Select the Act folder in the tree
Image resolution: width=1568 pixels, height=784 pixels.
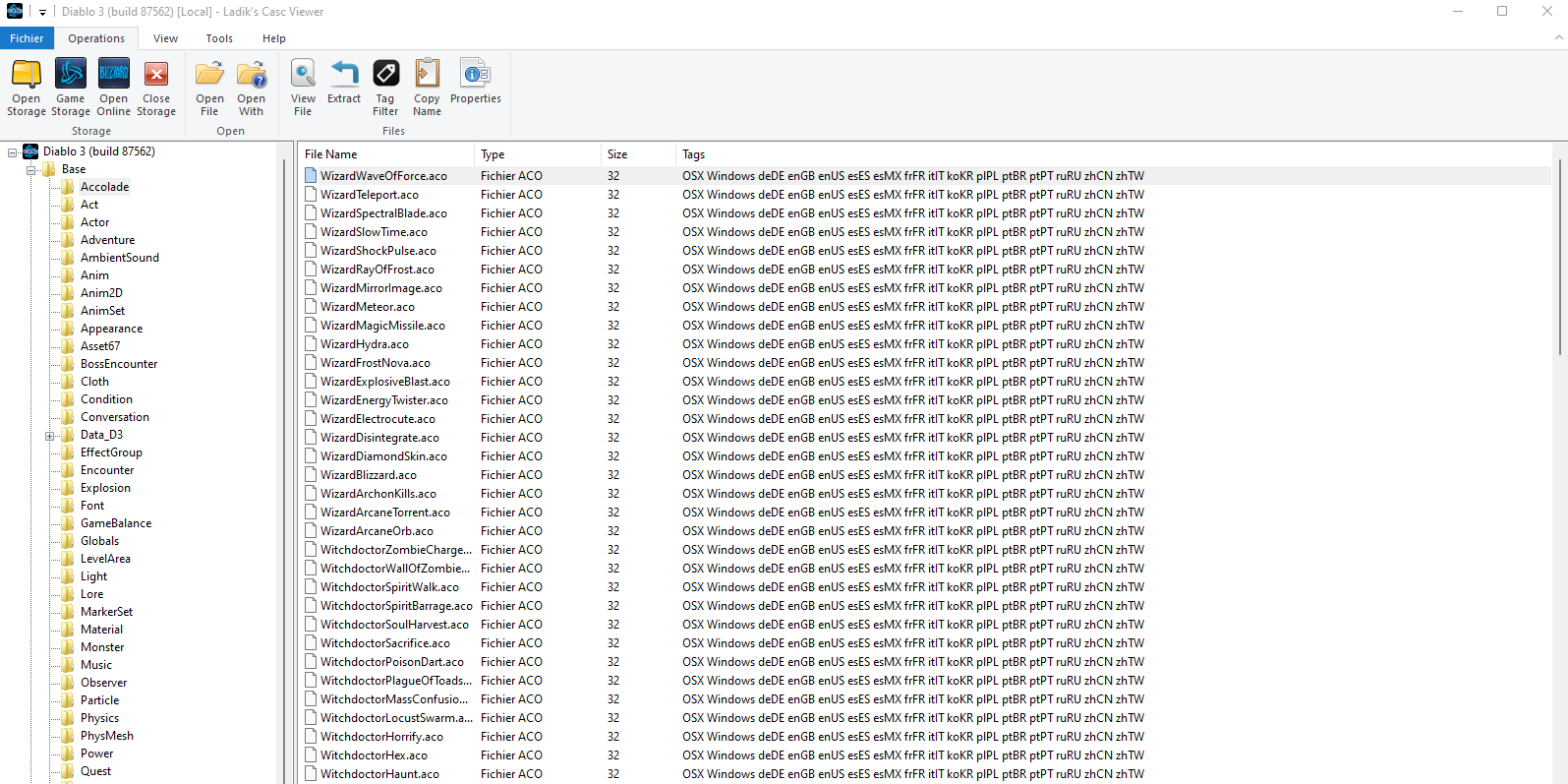click(x=89, y=205)
